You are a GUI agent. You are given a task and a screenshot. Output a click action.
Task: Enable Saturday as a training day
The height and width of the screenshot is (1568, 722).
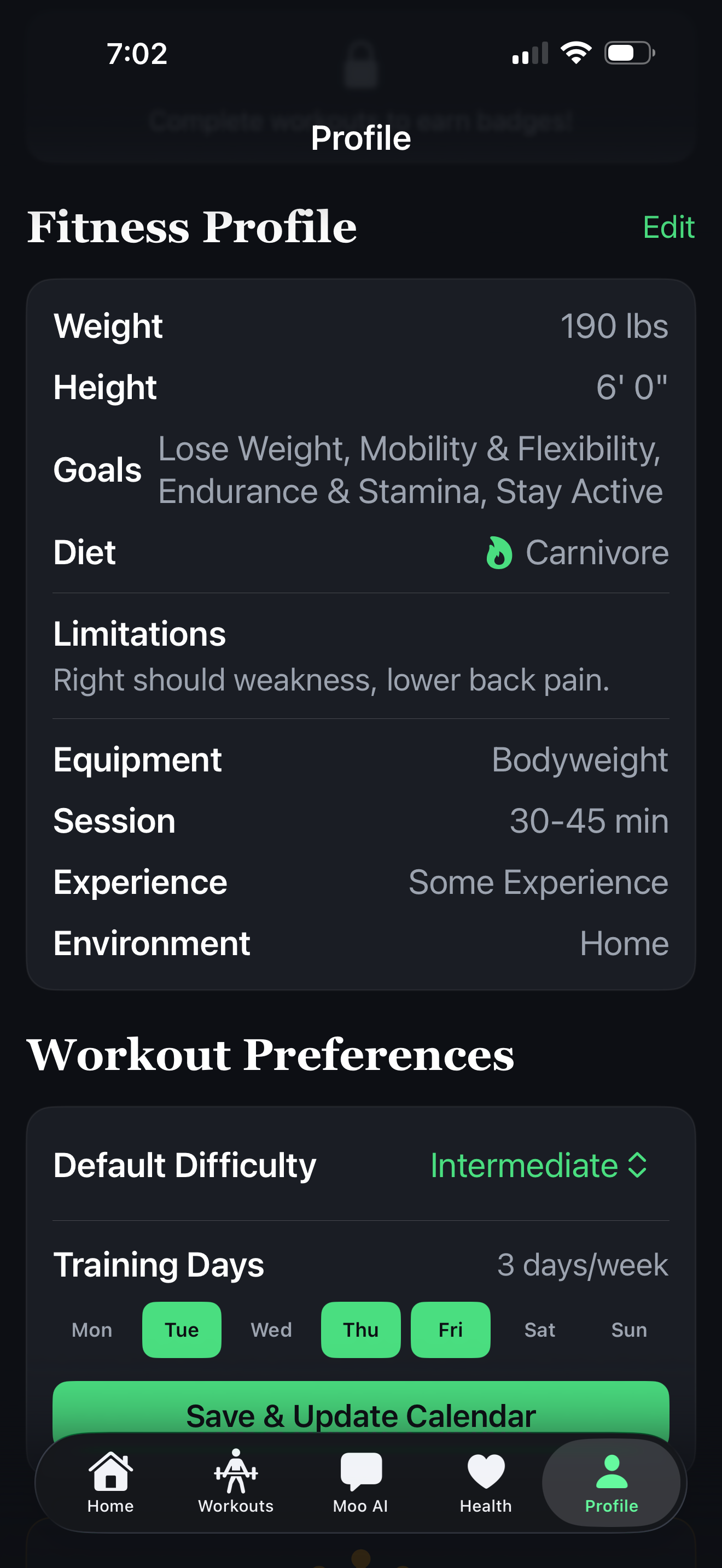tap(539, 1330)
